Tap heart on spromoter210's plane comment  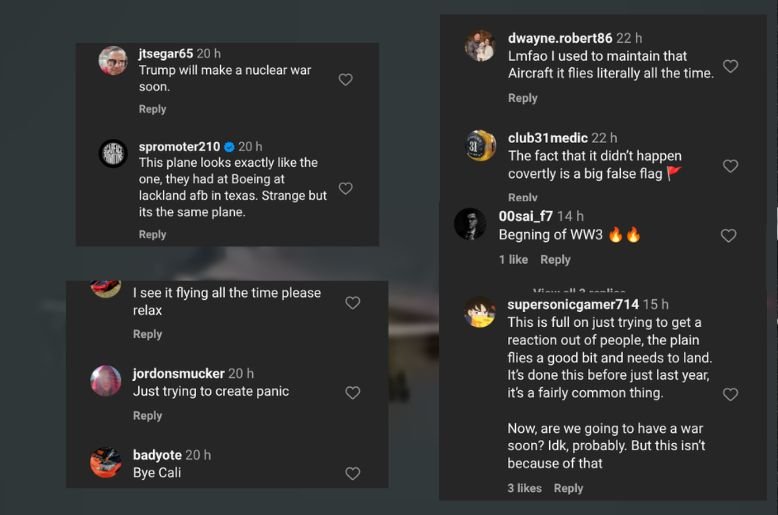pos(345,188)
